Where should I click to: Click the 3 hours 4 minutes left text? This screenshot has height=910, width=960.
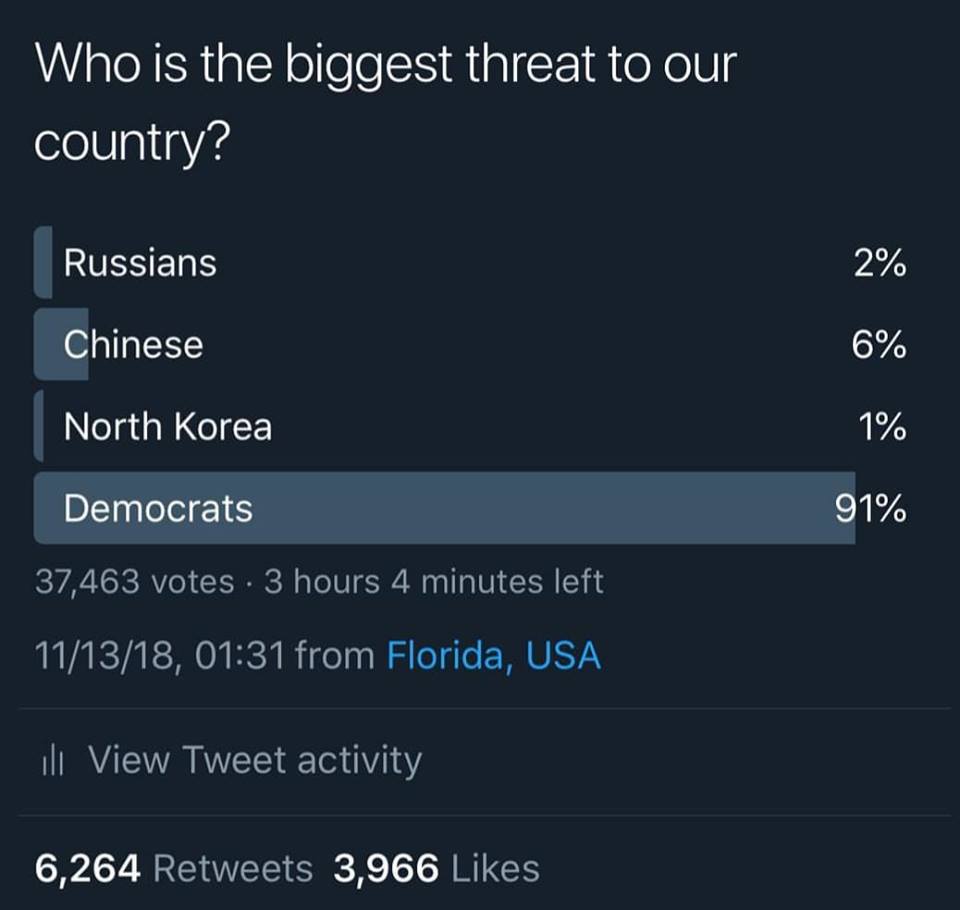434,582
